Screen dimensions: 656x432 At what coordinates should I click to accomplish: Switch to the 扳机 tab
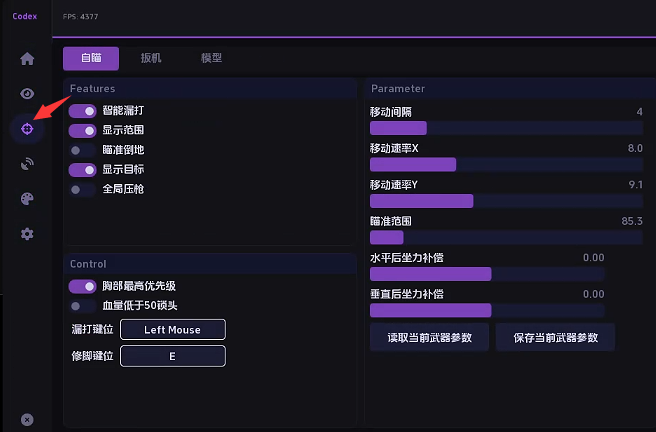[x=152, y=59]
